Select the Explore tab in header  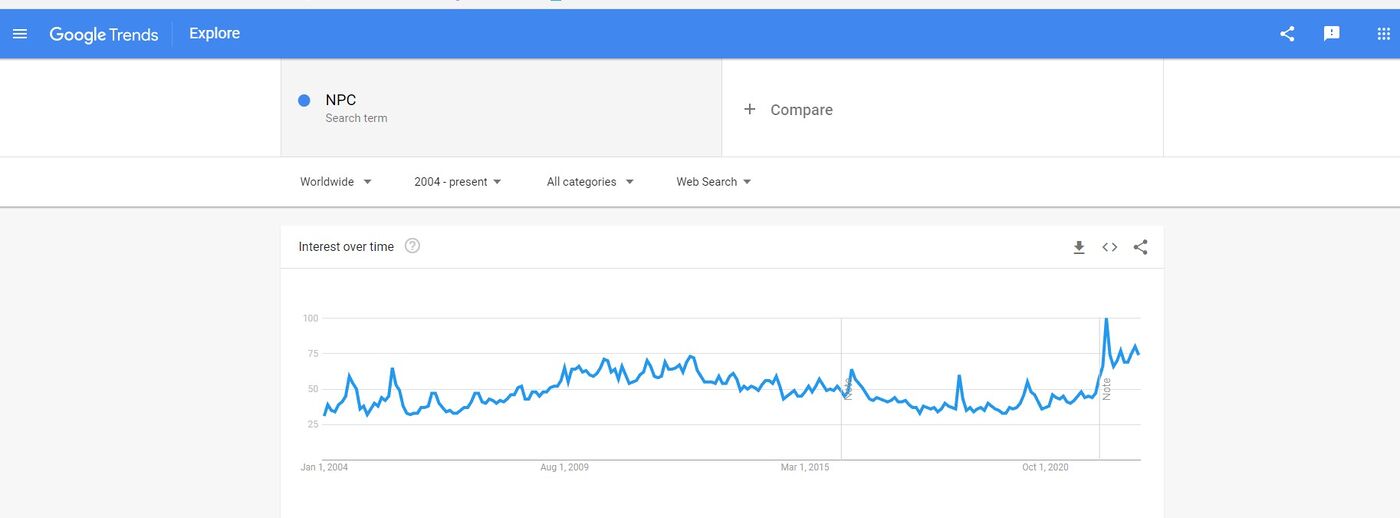[215, 34]
